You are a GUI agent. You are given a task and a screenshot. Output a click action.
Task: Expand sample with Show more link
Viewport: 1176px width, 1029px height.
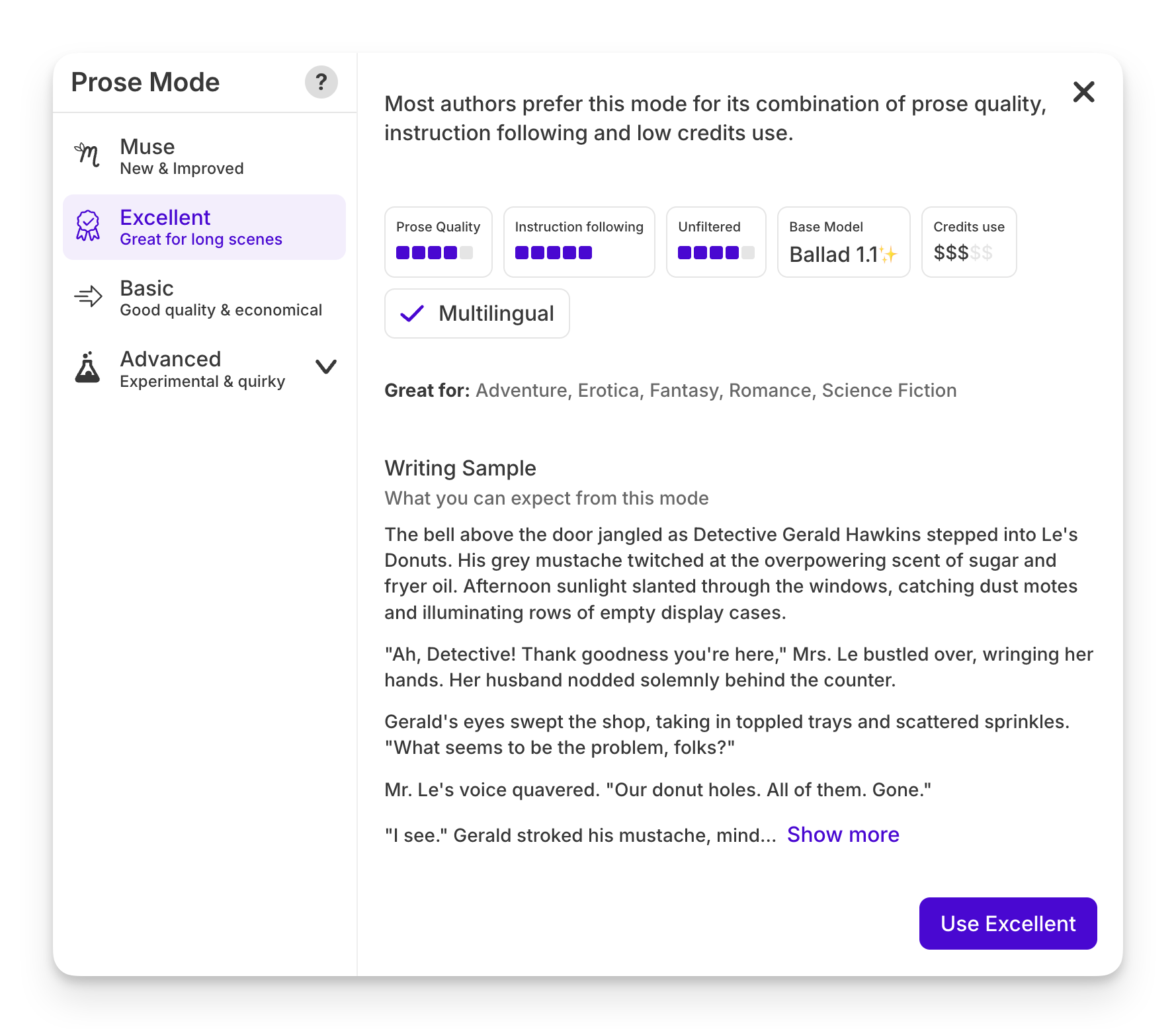click(843, 835)
